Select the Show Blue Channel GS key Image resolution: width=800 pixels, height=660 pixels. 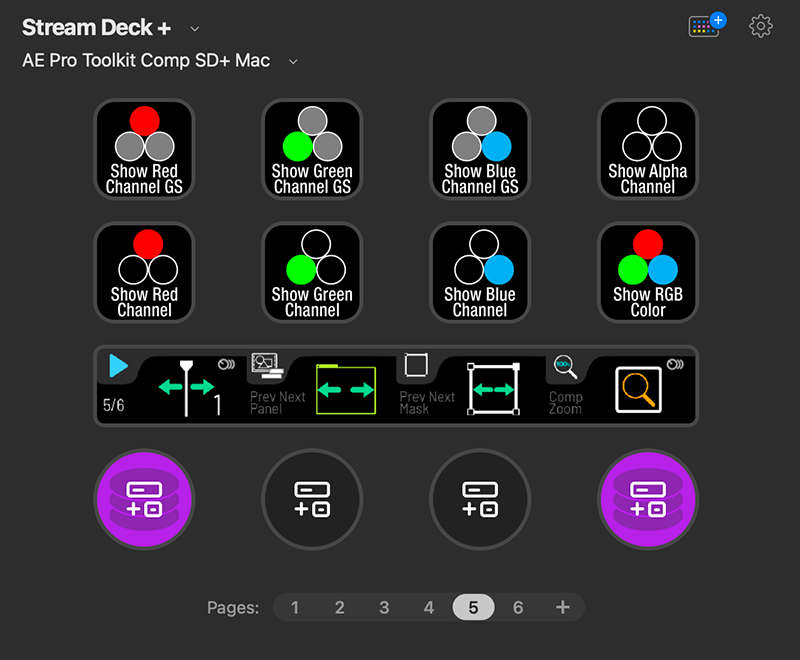[x=480, y=149]
